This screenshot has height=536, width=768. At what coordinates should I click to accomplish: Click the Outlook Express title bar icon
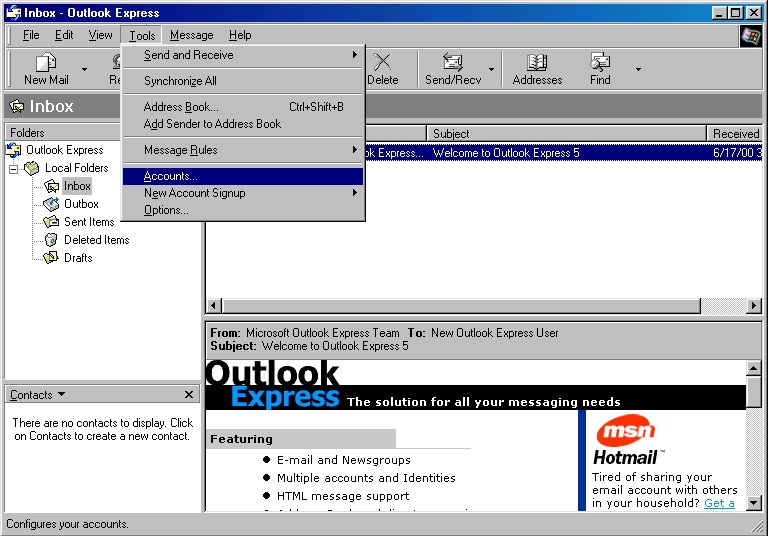click(14, 12)
